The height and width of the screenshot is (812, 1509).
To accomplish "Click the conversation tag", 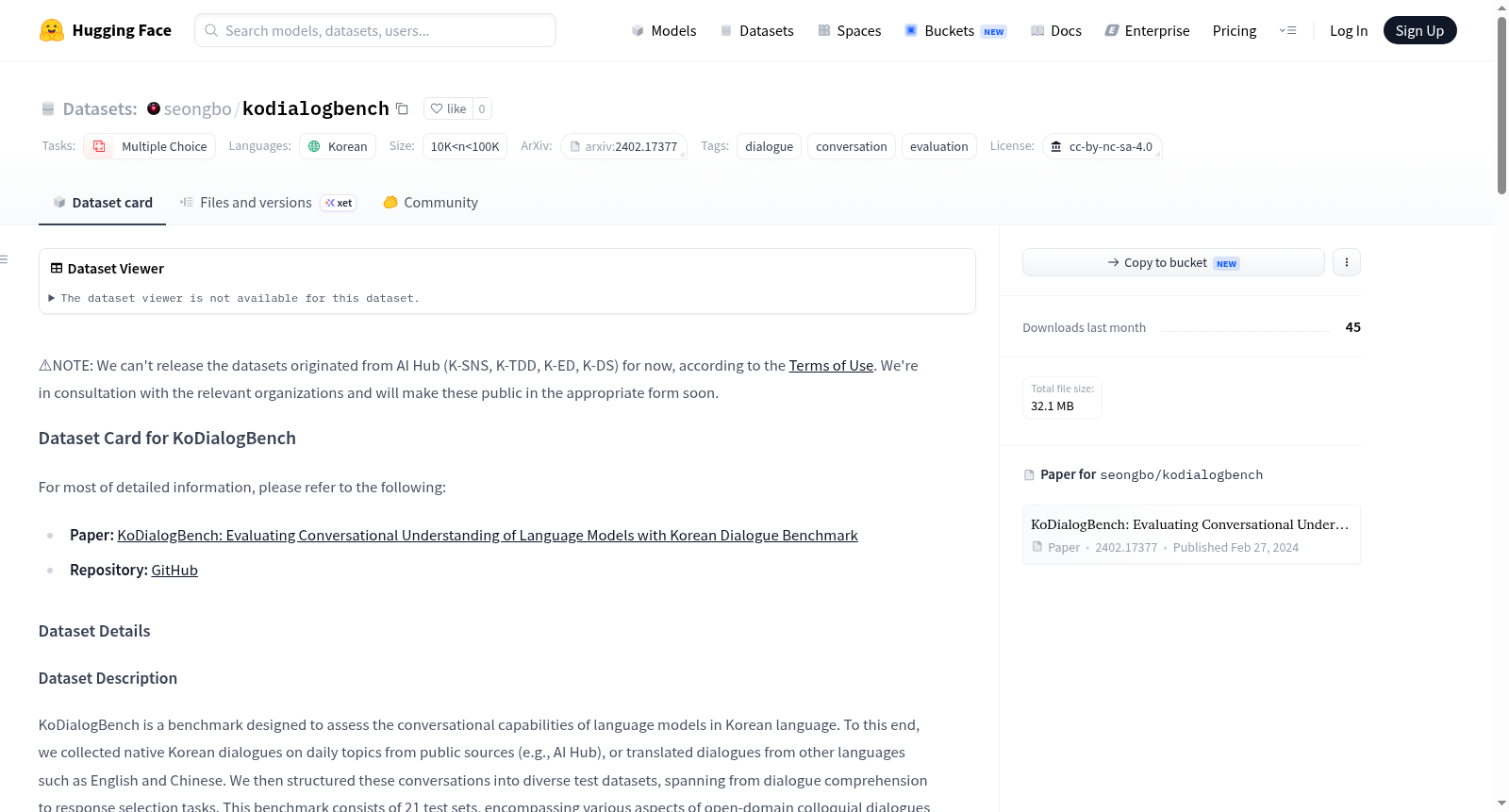I will (x=852, y=146).
